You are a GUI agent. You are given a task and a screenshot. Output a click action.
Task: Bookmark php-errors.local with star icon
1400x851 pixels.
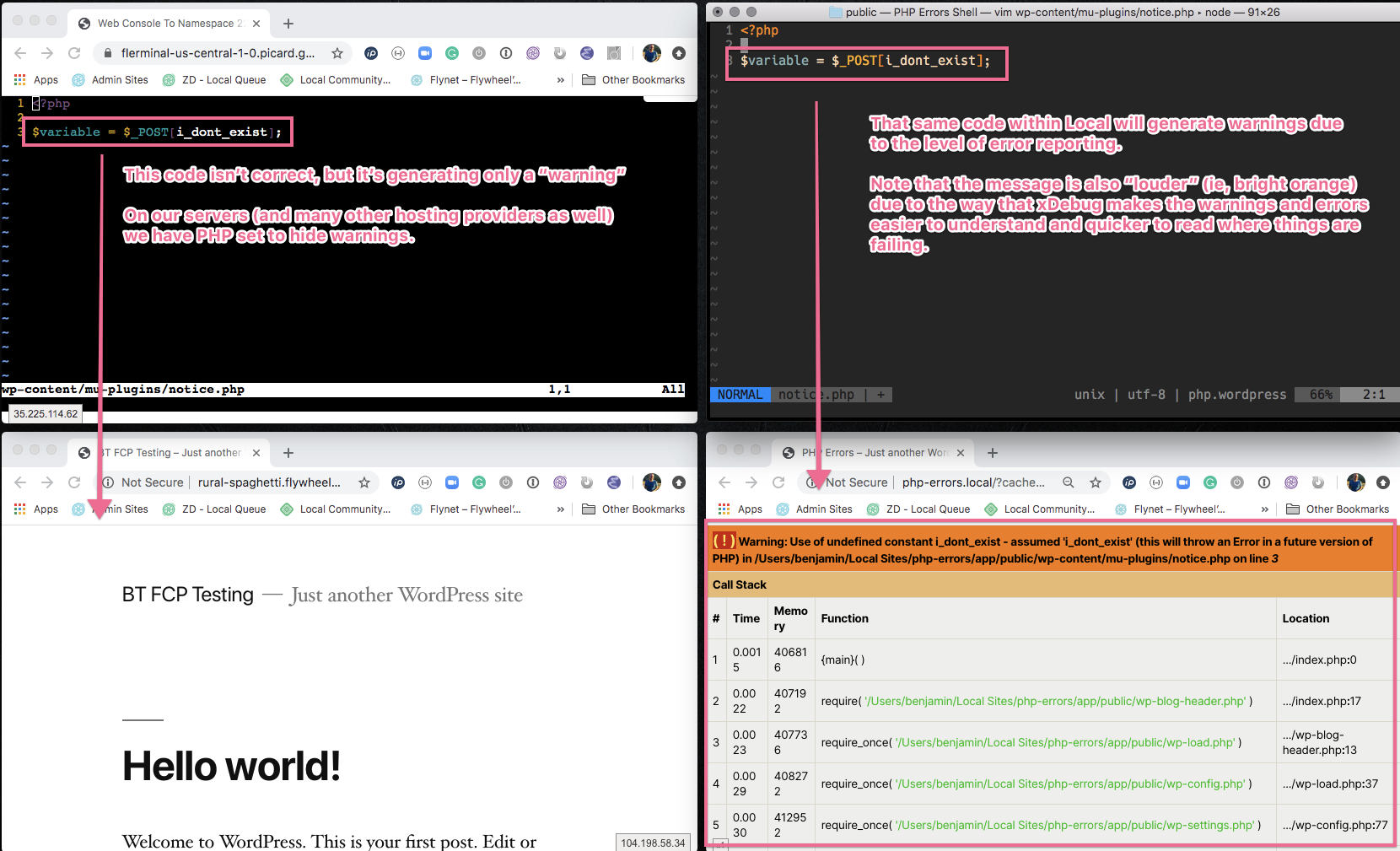pos(1096,482)
